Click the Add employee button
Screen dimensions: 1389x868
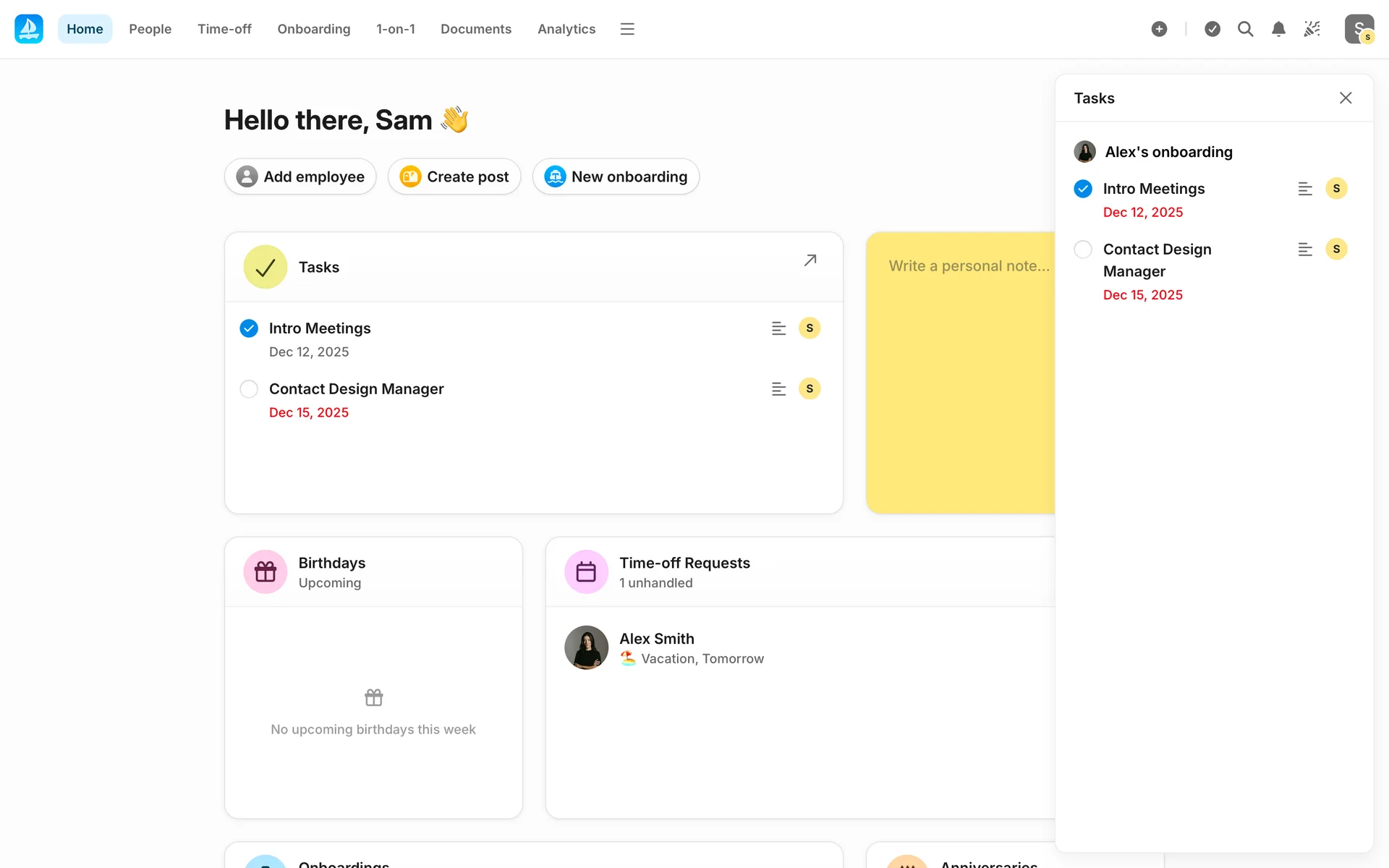(x=300, y=176)
